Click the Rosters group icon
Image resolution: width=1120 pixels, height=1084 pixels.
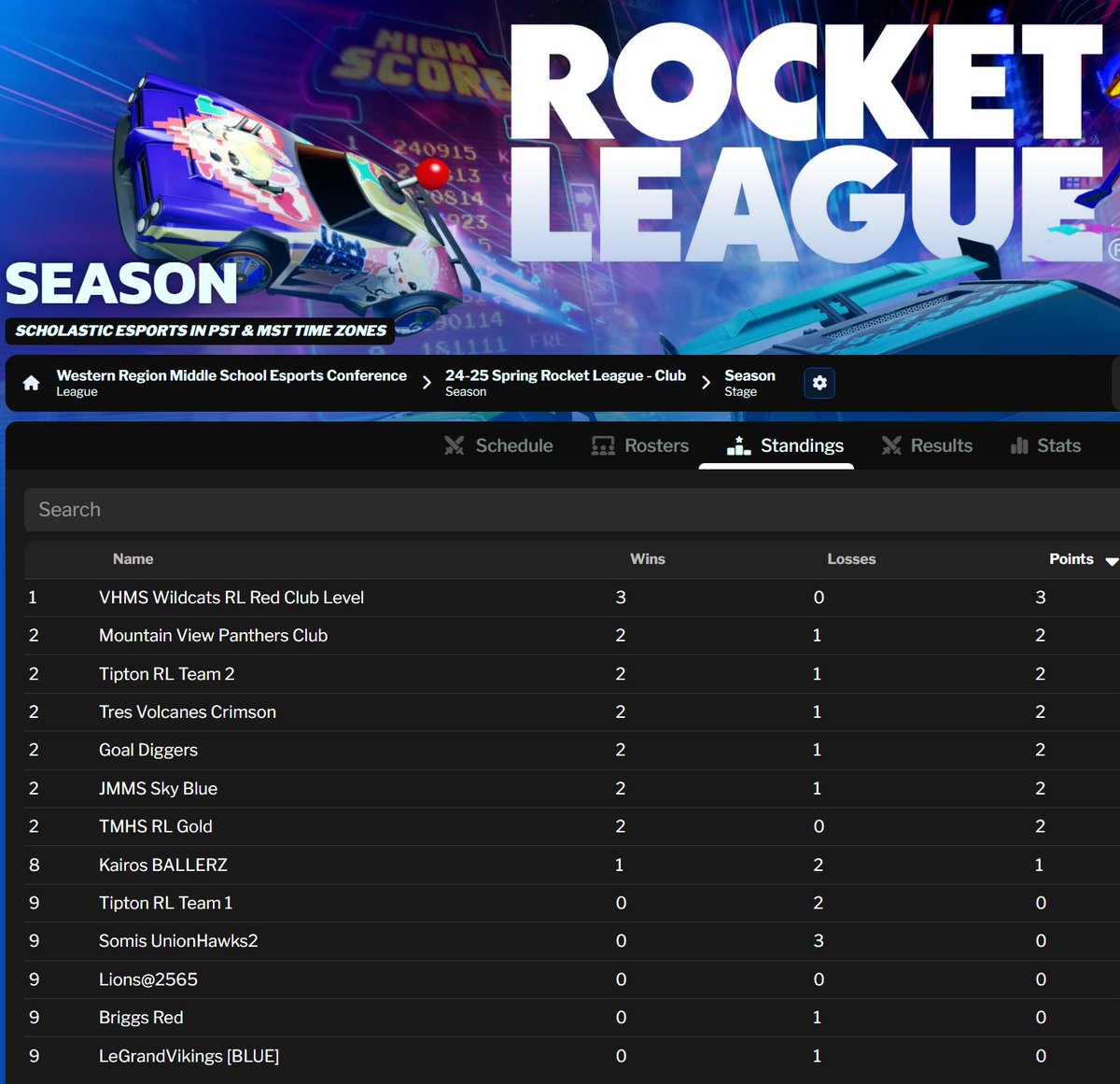pos(603,446)
